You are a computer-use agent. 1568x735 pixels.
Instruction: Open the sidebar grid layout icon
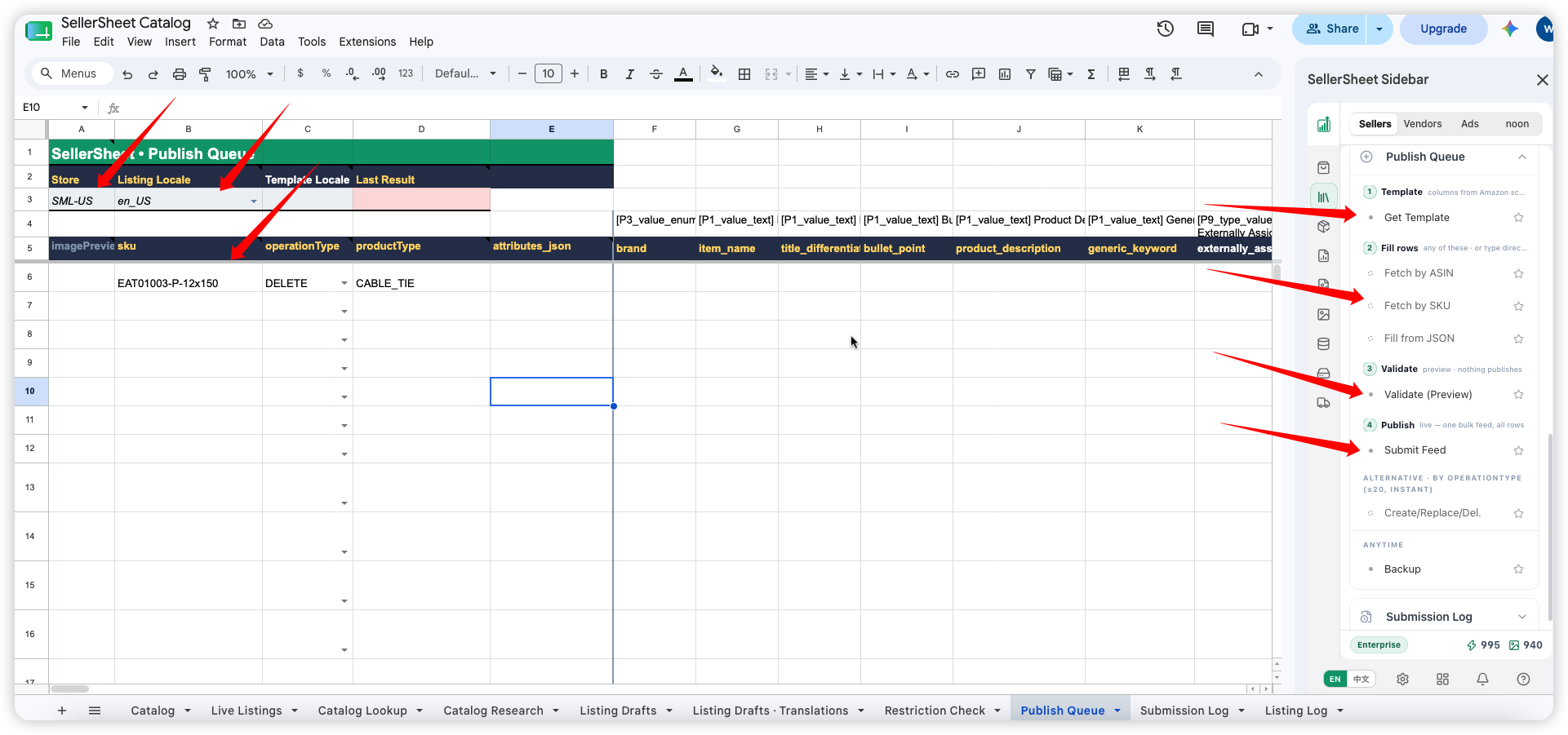click(1443, 679)
